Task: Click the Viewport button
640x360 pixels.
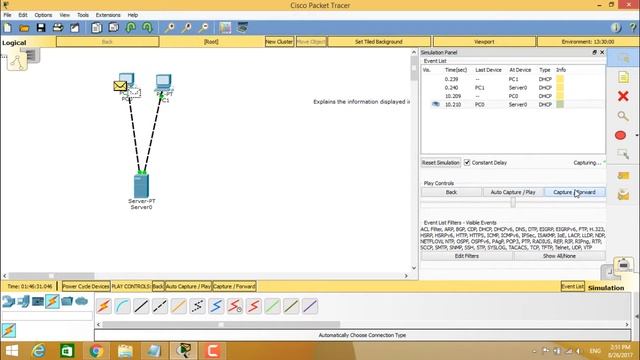Action: (484, 42)
